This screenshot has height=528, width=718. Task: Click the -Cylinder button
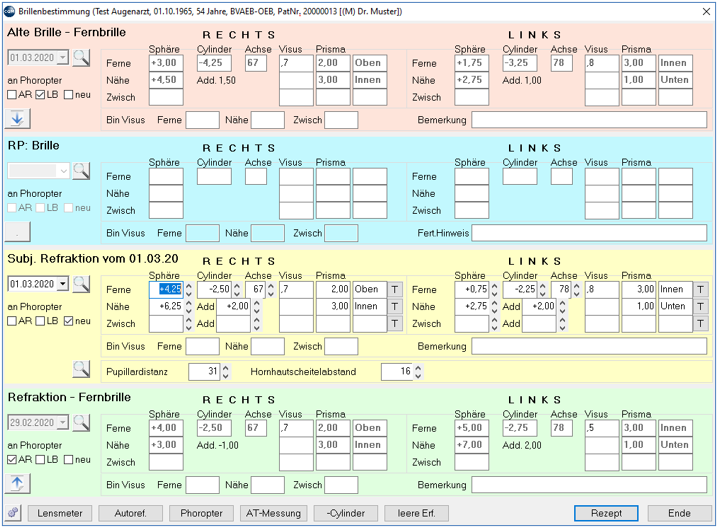pyautogui.click(x=346, y=513)
